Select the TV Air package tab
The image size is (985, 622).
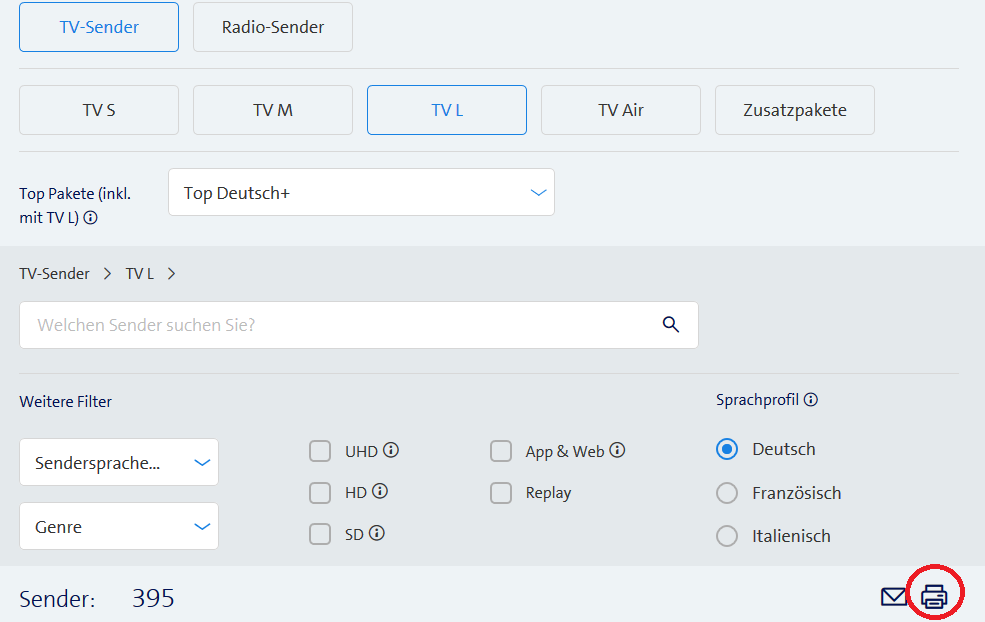tap(620, 110)
